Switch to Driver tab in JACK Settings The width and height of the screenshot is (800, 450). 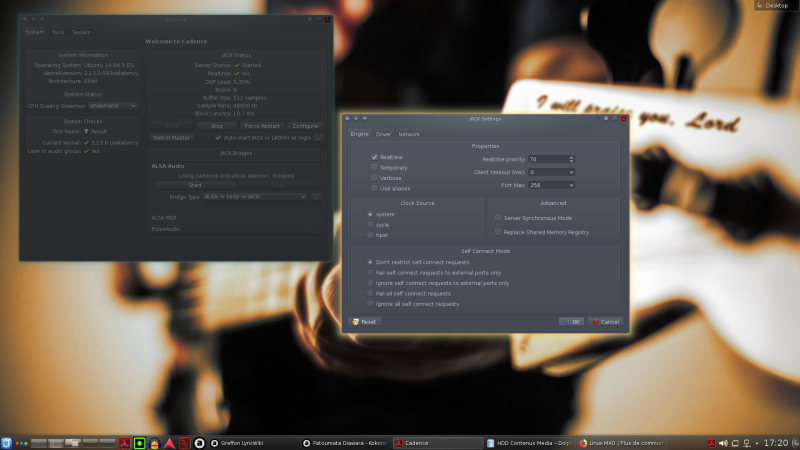click(x=383, y=134)
